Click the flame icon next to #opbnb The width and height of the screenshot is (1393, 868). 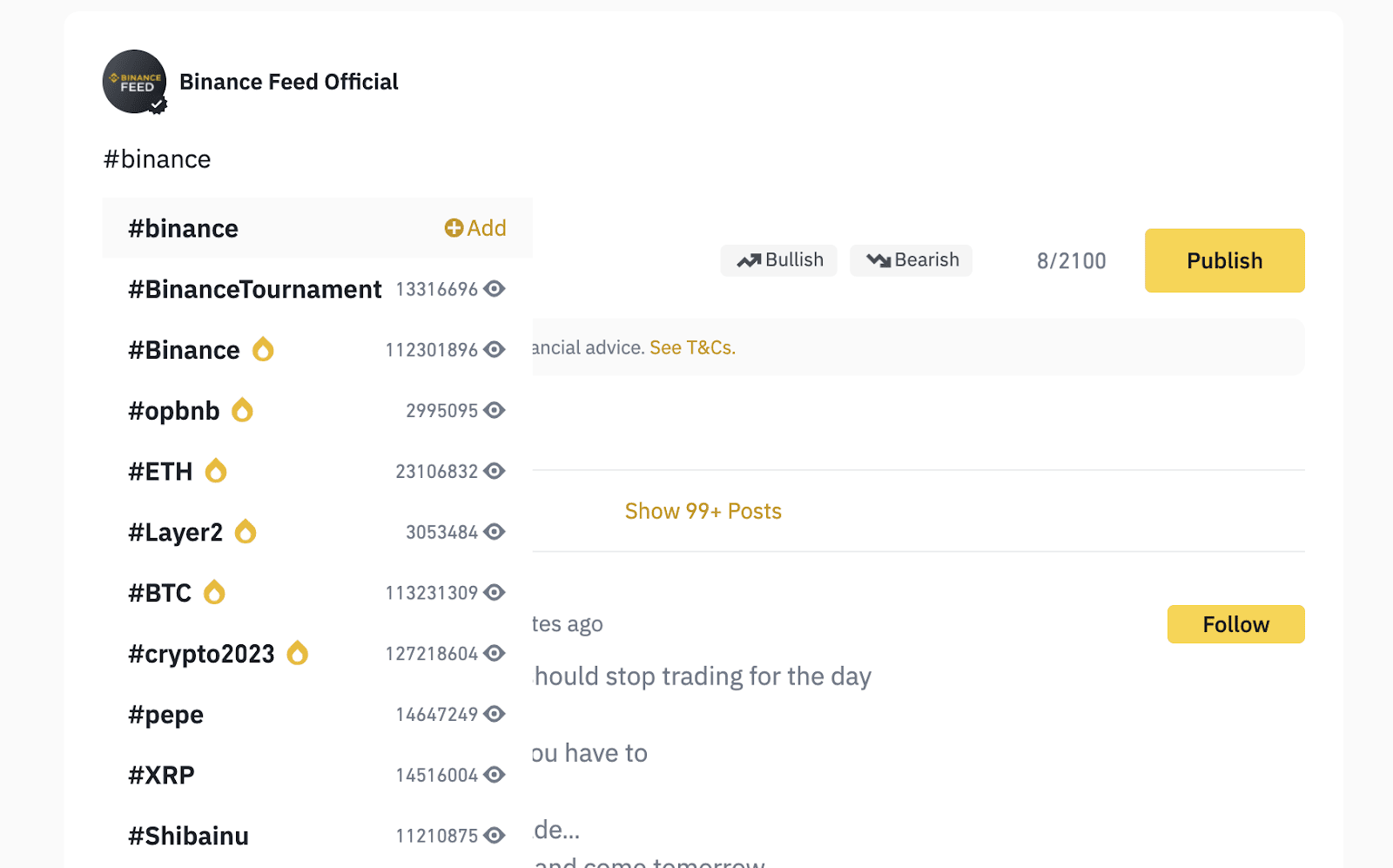(242, 410)
